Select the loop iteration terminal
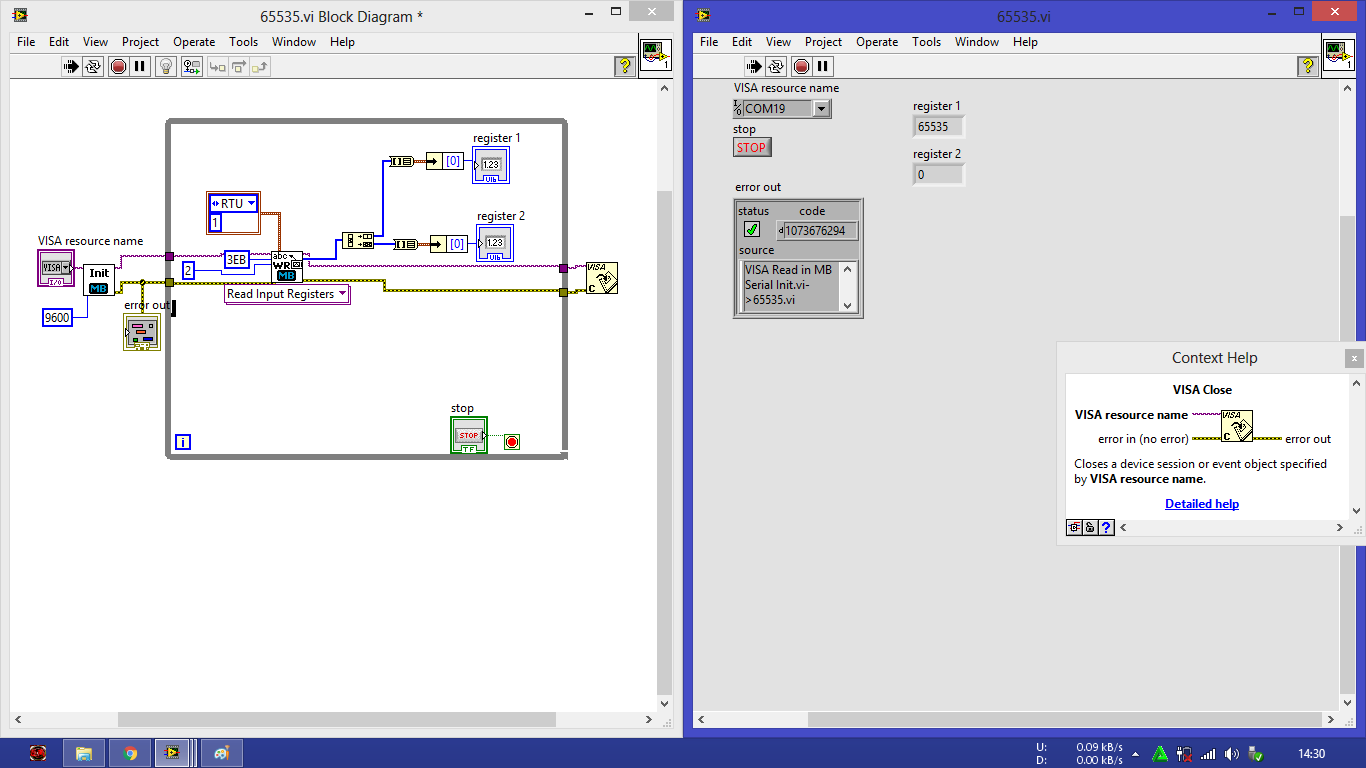This screenshot has width=1366, height=768. [183, 441]
